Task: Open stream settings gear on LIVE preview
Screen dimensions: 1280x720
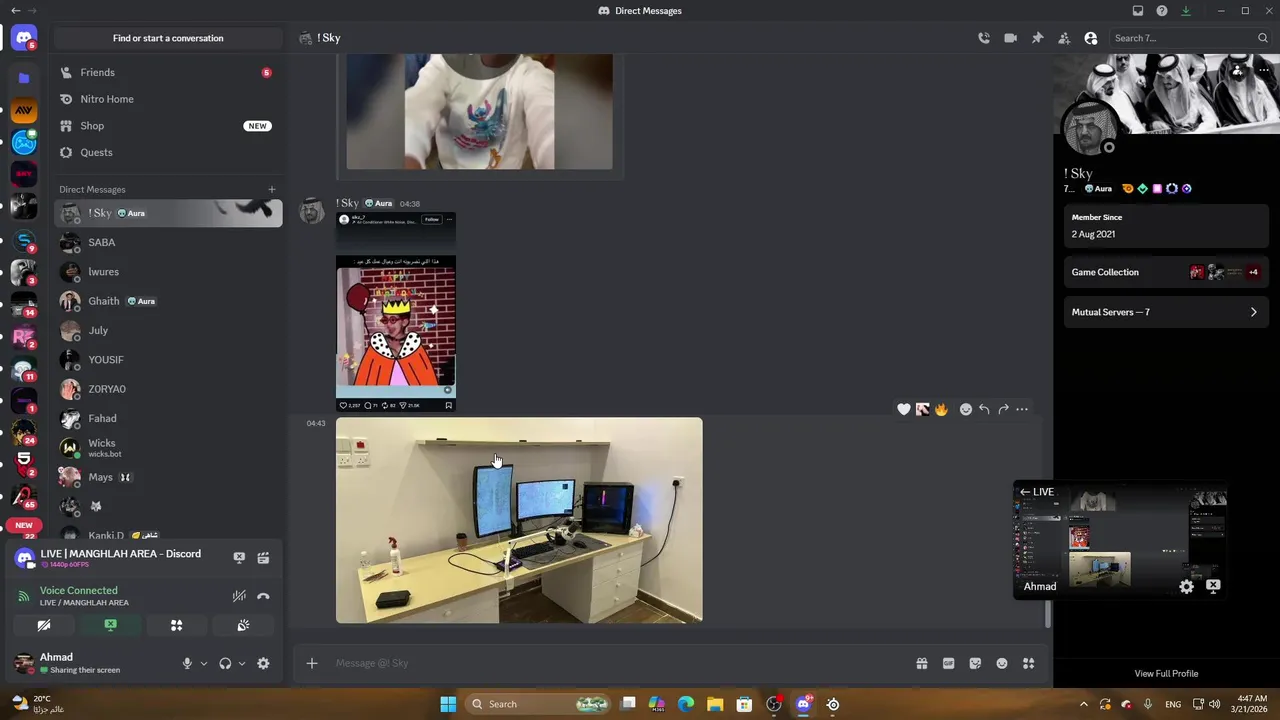Action: 1186,587
